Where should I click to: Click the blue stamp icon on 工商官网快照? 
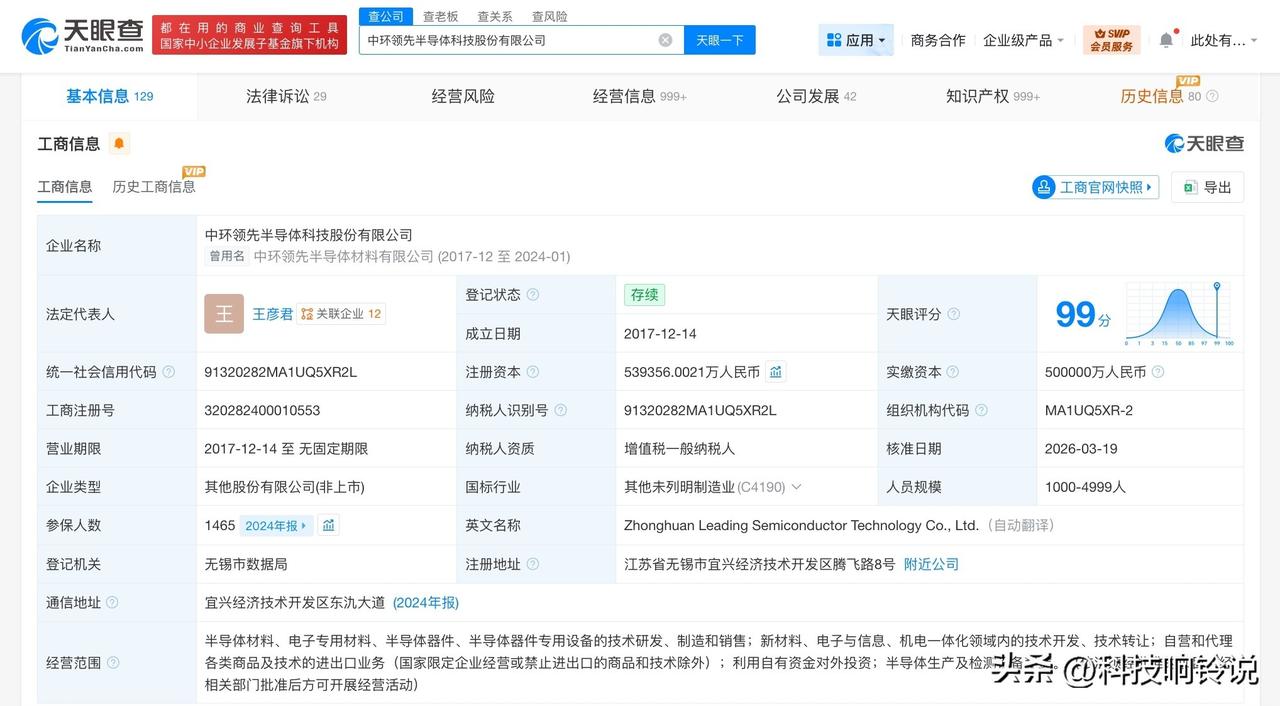[x=1043, y=187]
